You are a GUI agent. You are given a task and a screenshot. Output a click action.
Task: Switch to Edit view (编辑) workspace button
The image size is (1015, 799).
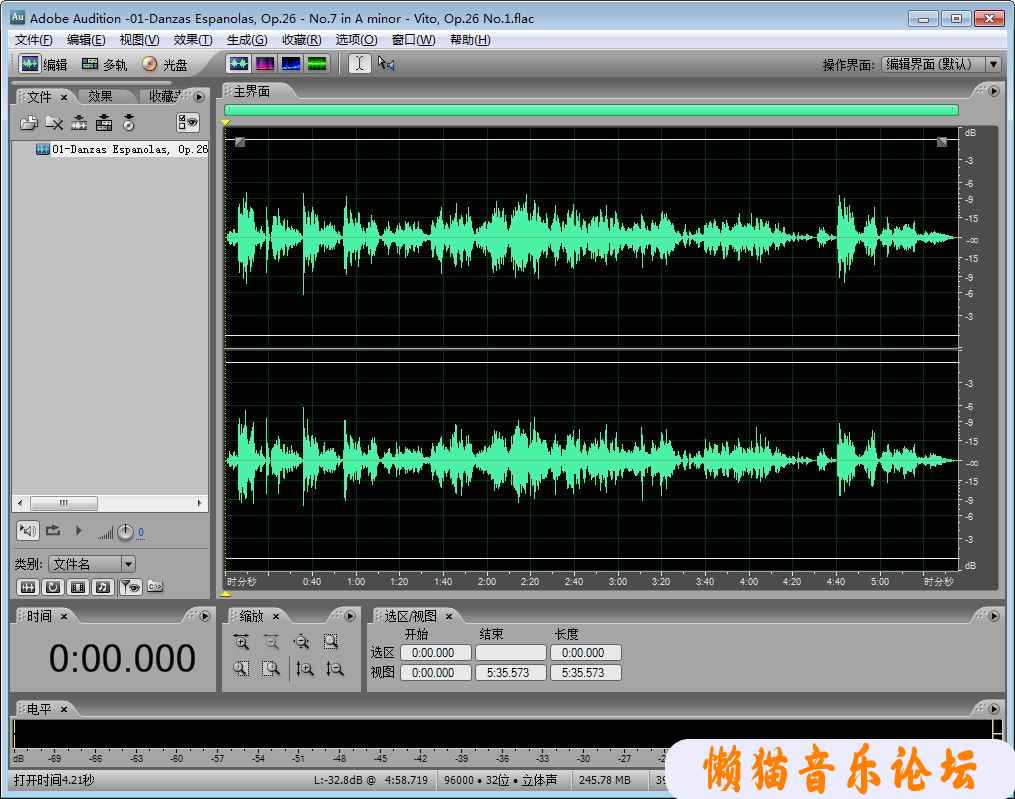pyautogui.click(x=43, y=64)
